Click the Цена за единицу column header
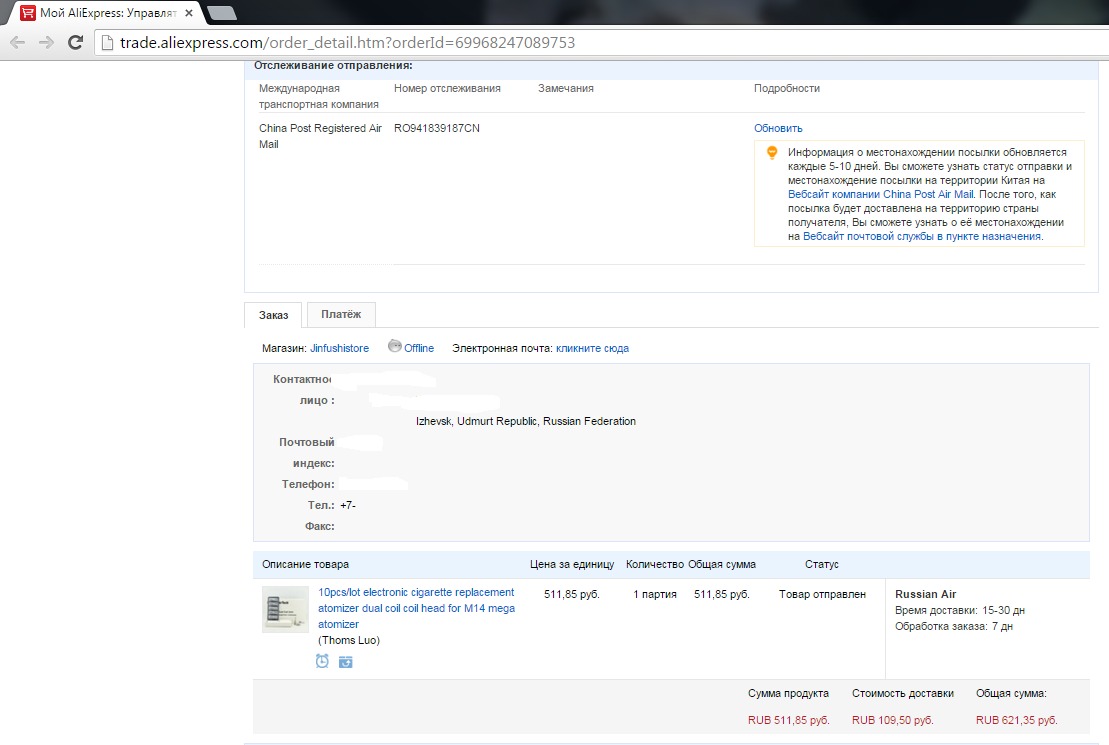Image resolution: width=1109 pixels, height=745 pixels. coord(572,565)
